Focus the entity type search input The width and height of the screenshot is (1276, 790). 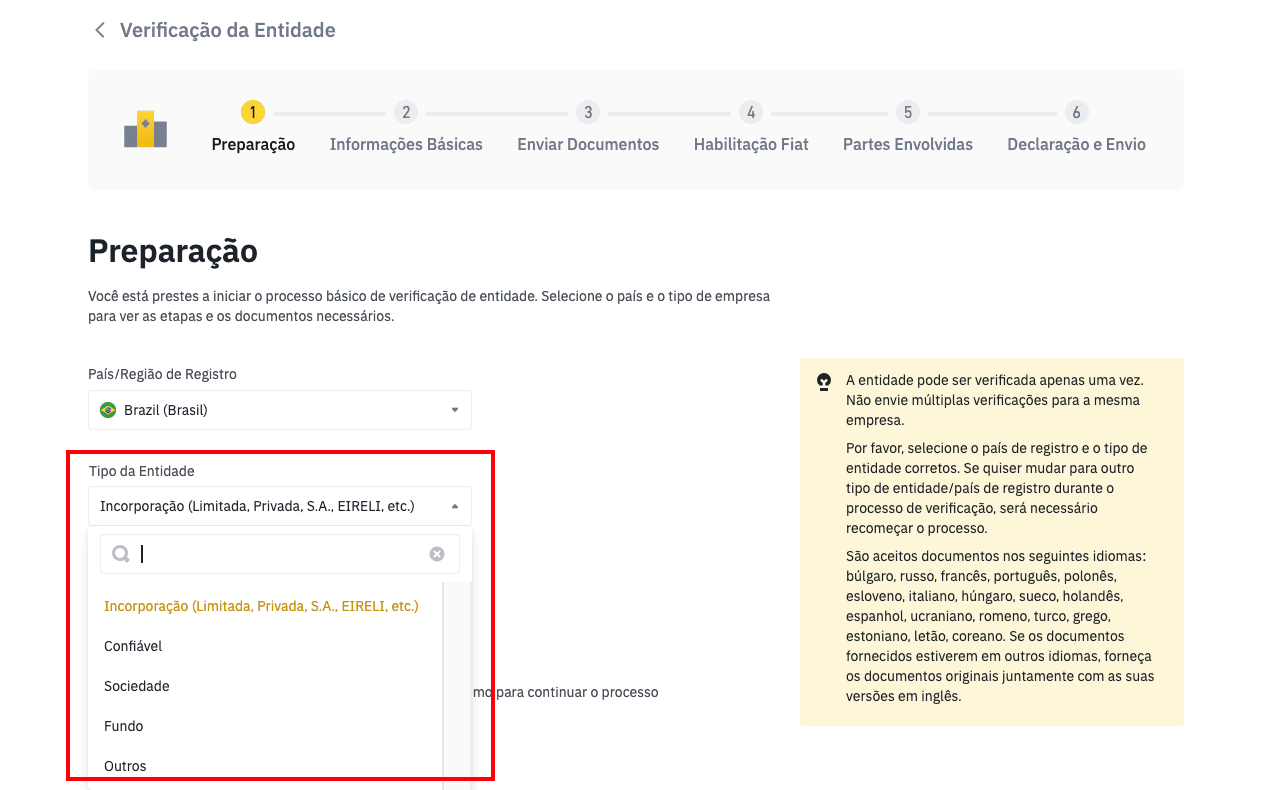pos(280,554)
